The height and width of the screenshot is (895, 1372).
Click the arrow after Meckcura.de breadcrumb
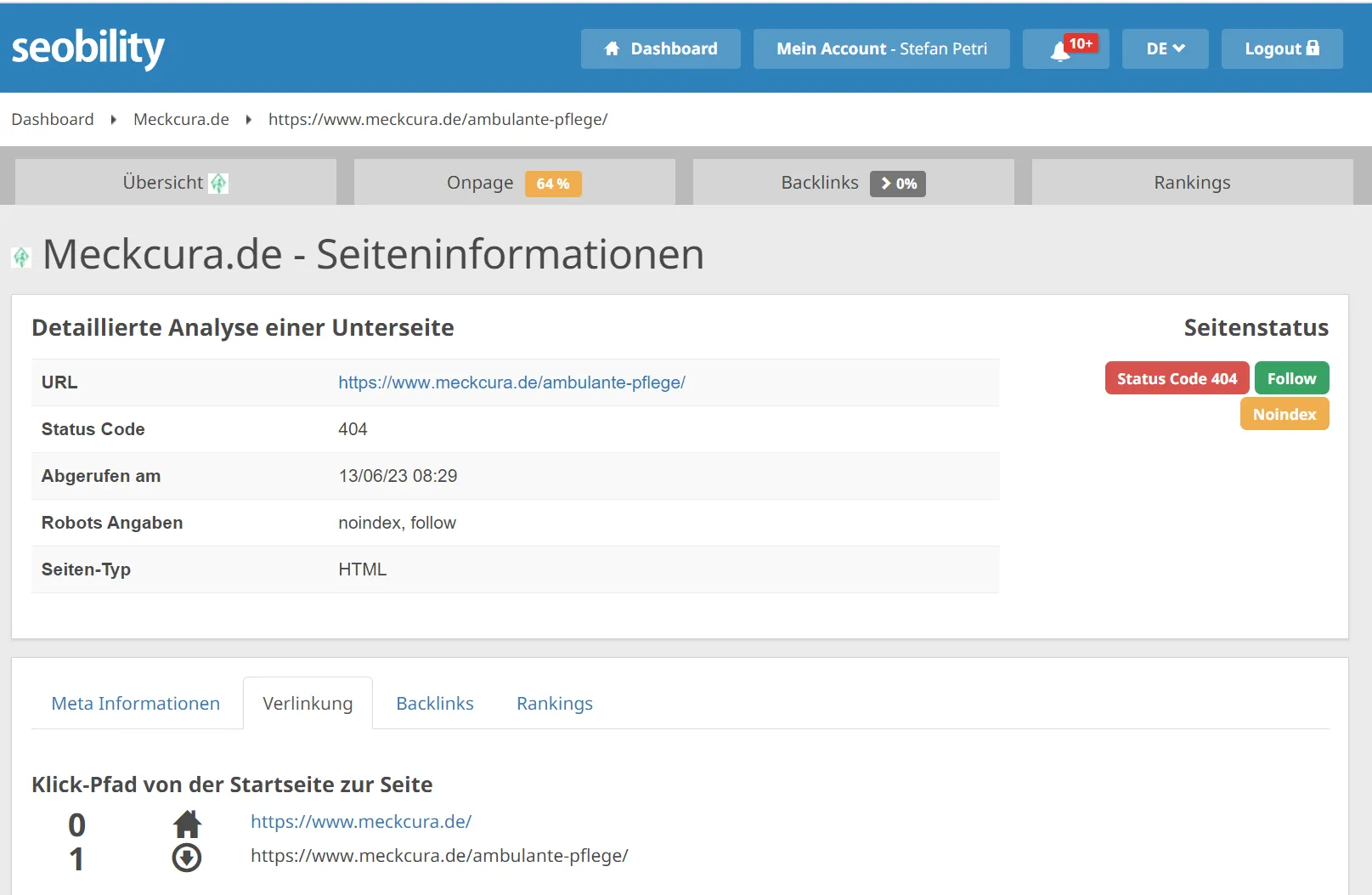[x=248, y=120]
